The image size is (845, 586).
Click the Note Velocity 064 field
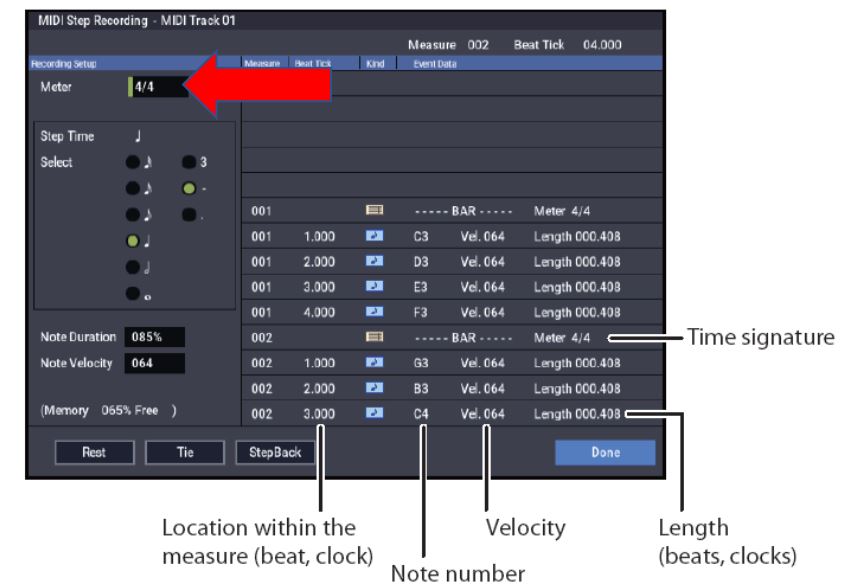155,363
